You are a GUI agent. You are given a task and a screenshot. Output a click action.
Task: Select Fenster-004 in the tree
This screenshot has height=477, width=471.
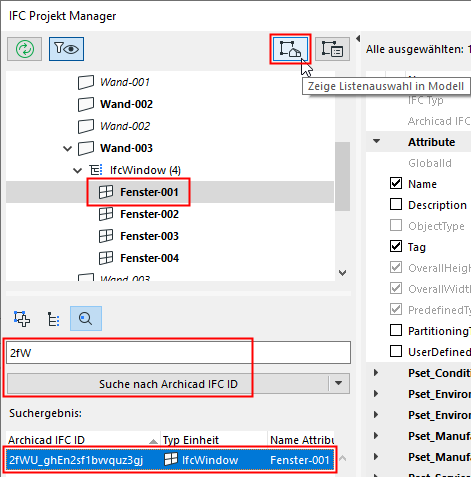pos(149,258)
